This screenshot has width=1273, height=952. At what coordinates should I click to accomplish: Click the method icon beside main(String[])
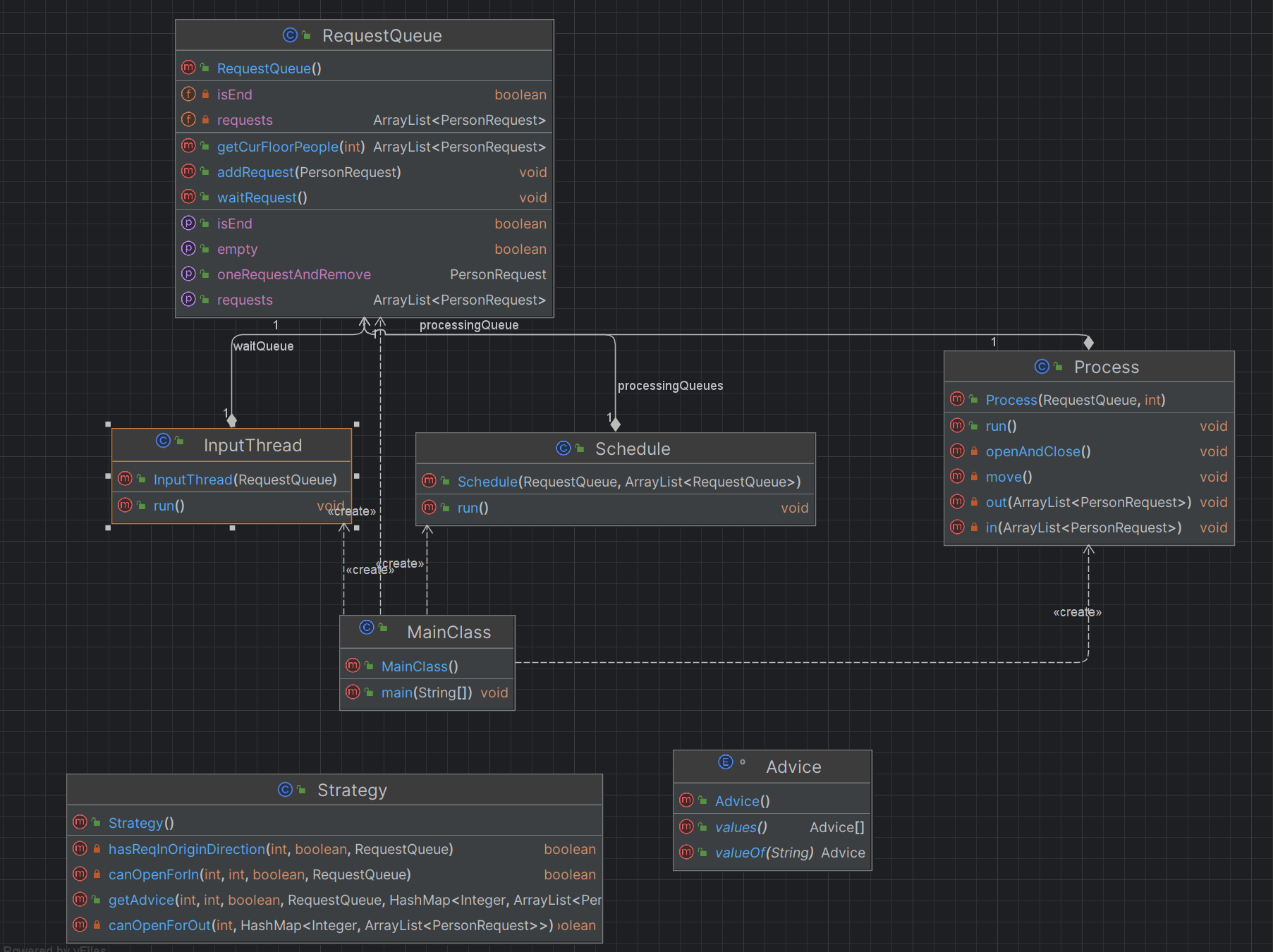point(353,692)
